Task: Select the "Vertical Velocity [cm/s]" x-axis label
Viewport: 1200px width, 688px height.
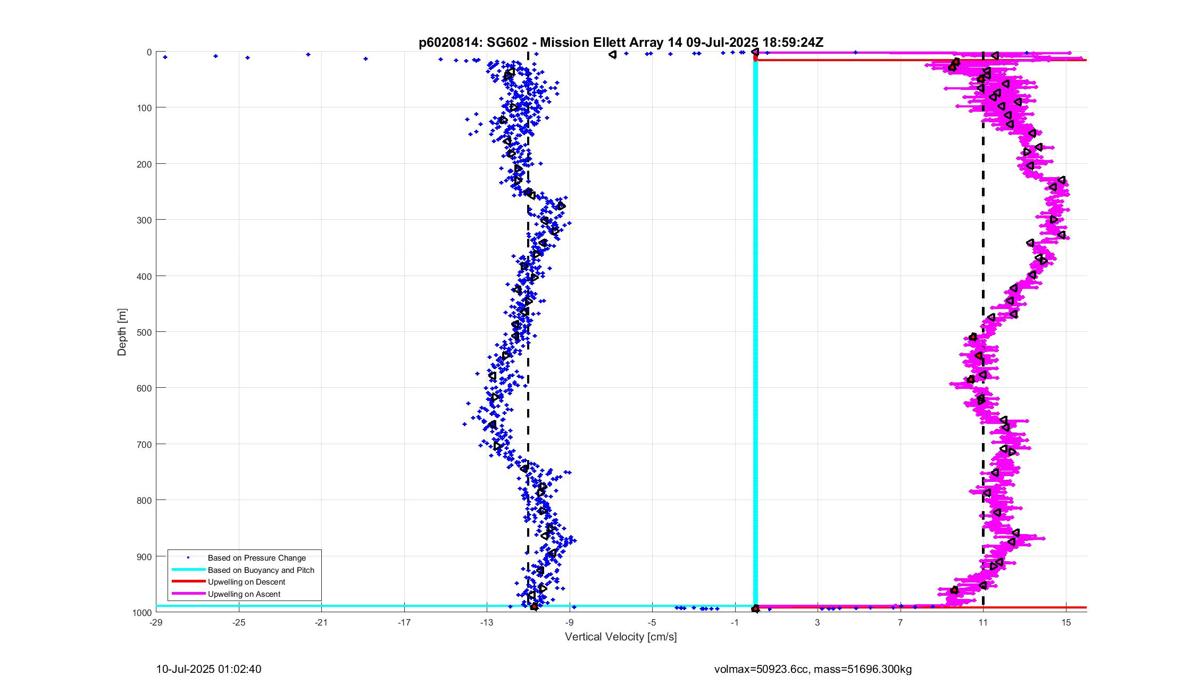Action: [x=621, y=636]
